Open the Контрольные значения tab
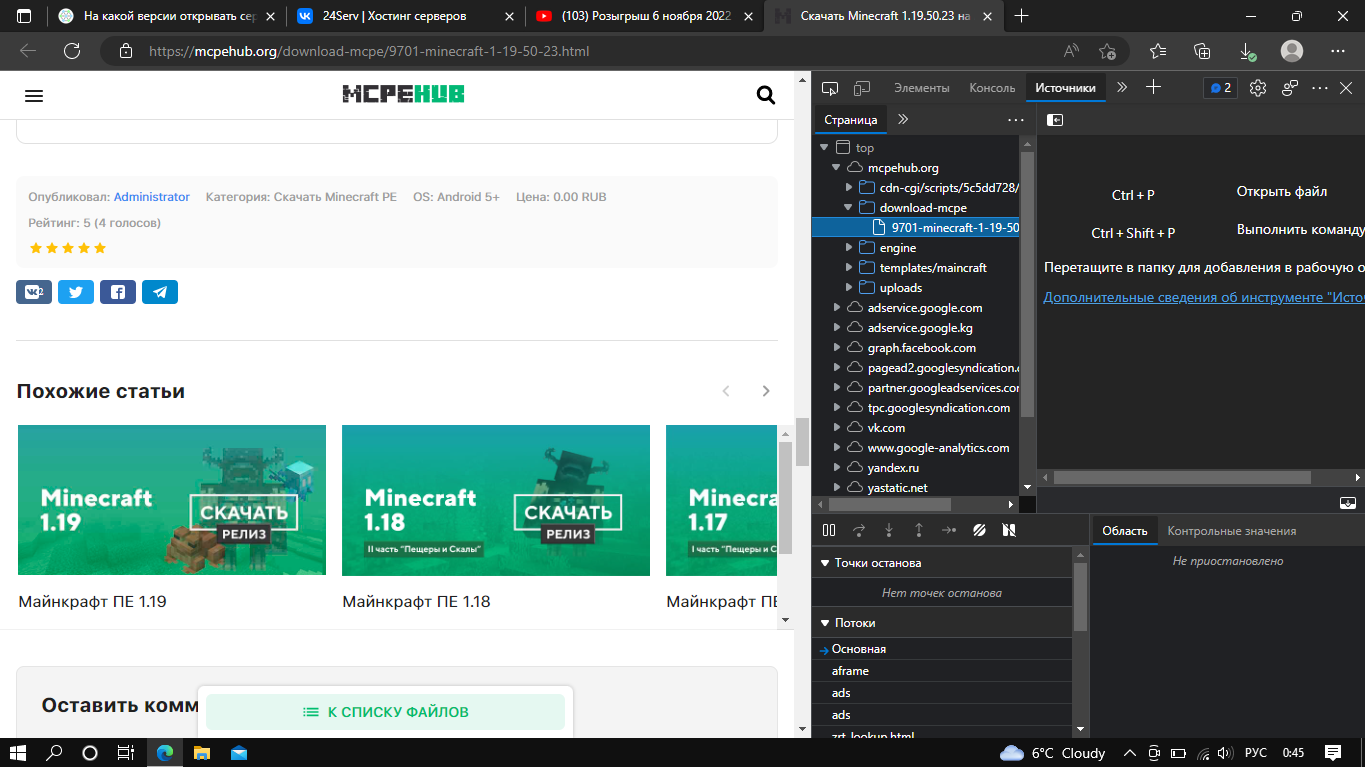Image resolution: width=1365 pixels, height=767 pixels. [x=1231, y=531]
